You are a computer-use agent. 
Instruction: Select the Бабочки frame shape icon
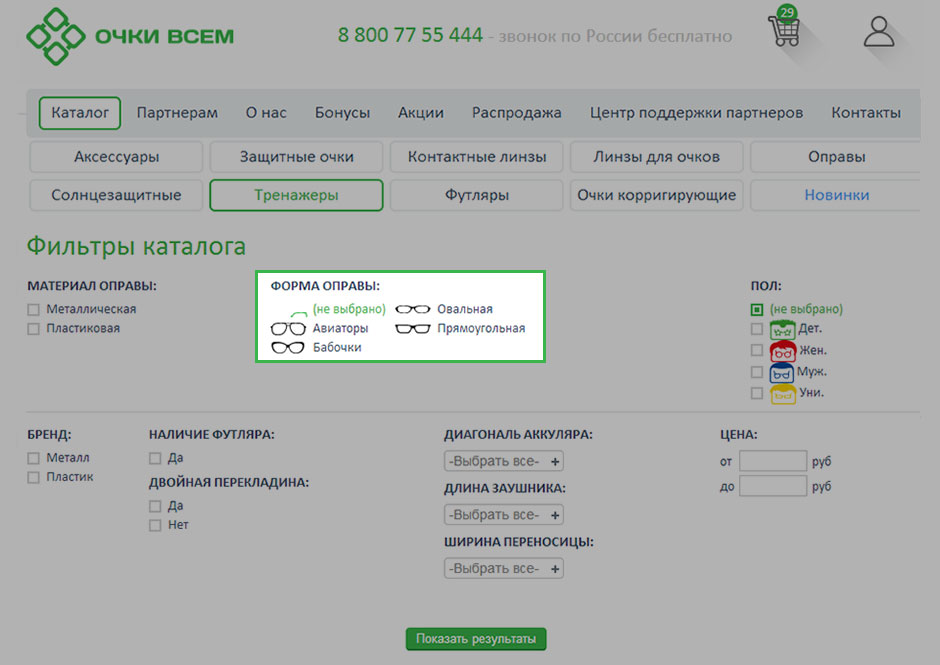click(x=288, y=347)
